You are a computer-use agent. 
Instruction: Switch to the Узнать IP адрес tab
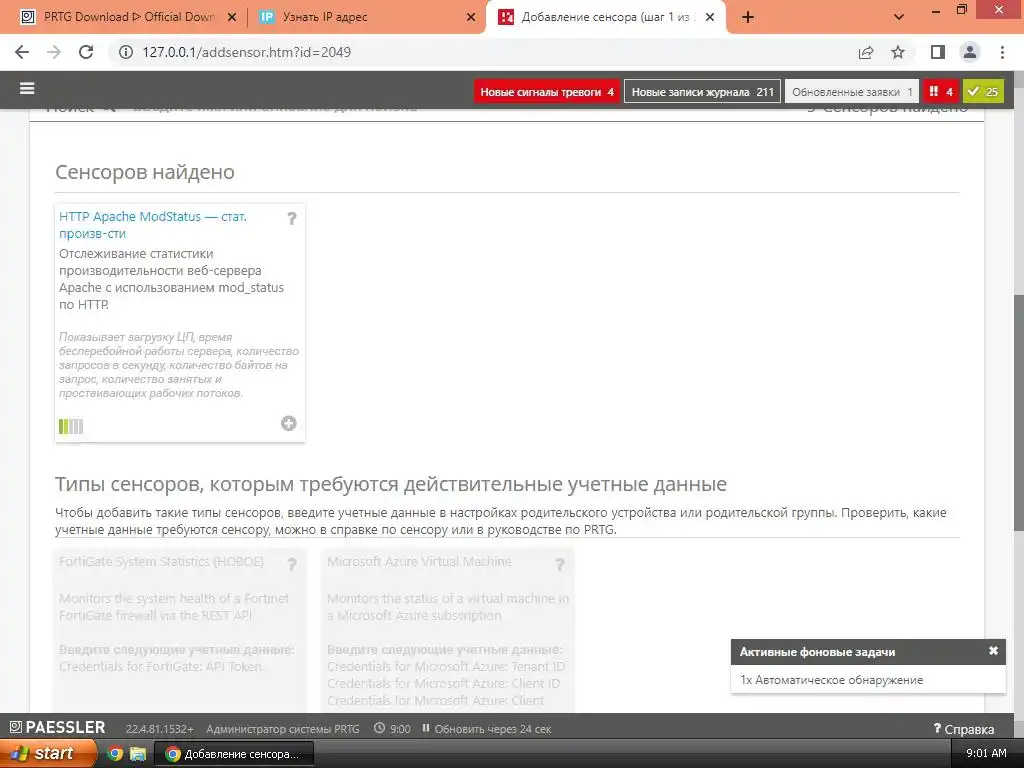coord(366,17)
